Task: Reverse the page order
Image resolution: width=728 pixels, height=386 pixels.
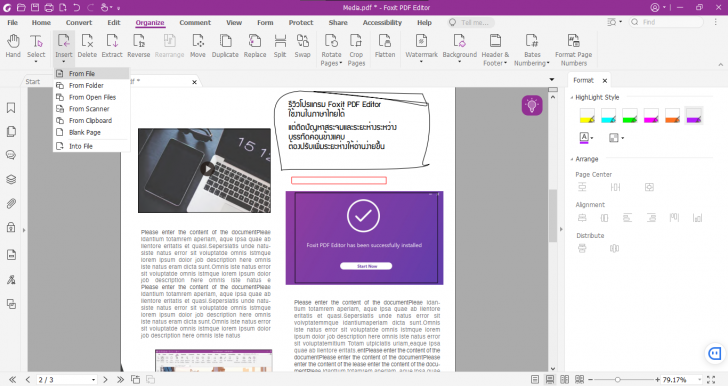Action: pyautogui.click(x=138, y=46)
